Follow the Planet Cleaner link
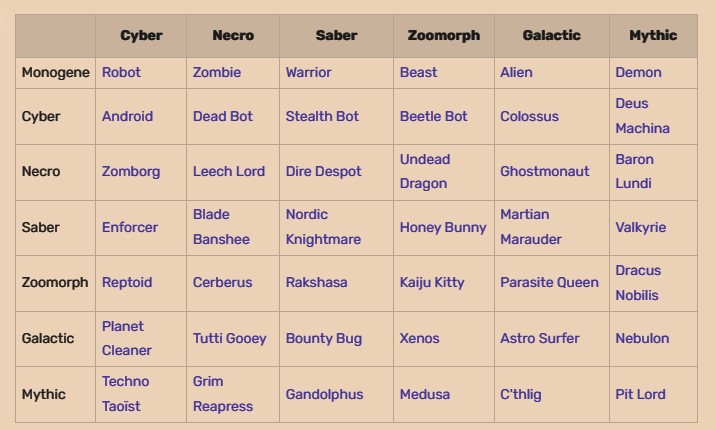 126,338
